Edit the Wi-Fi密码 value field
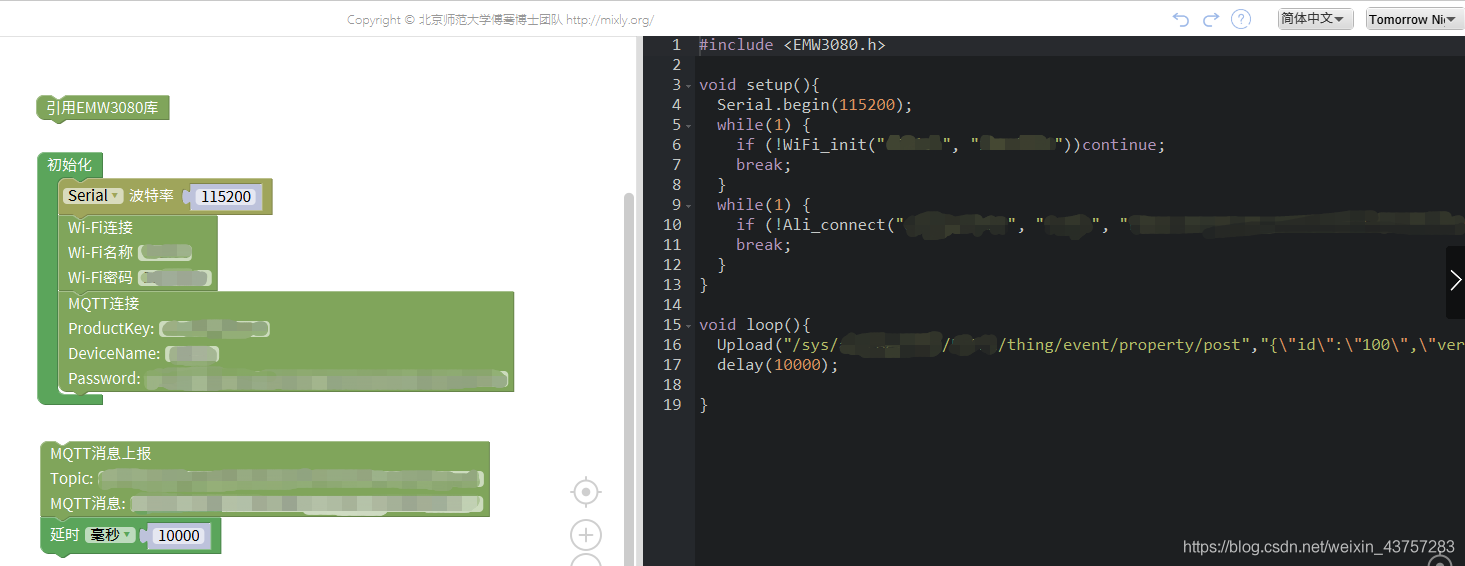The width and height of the screenshot is (1465, 566). pos(176,277)
